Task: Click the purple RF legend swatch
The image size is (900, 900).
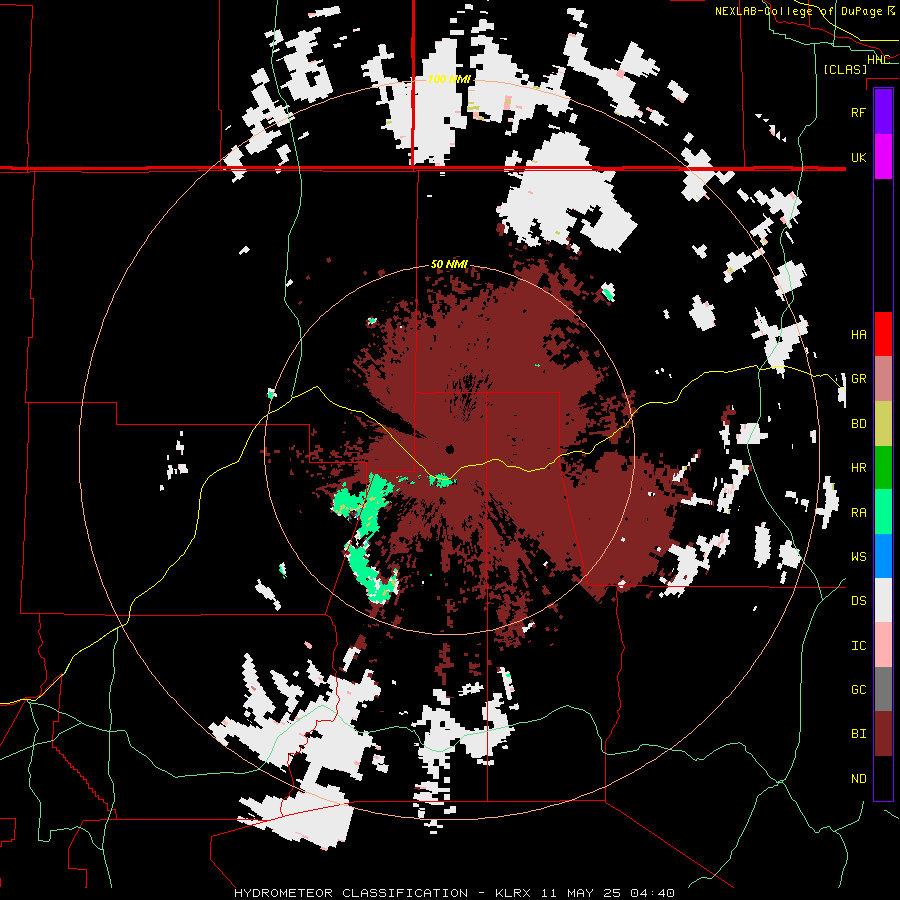Action: [x=883, y=112]
